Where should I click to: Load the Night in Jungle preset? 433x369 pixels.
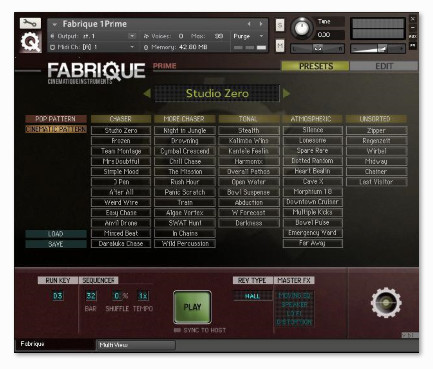185,130
